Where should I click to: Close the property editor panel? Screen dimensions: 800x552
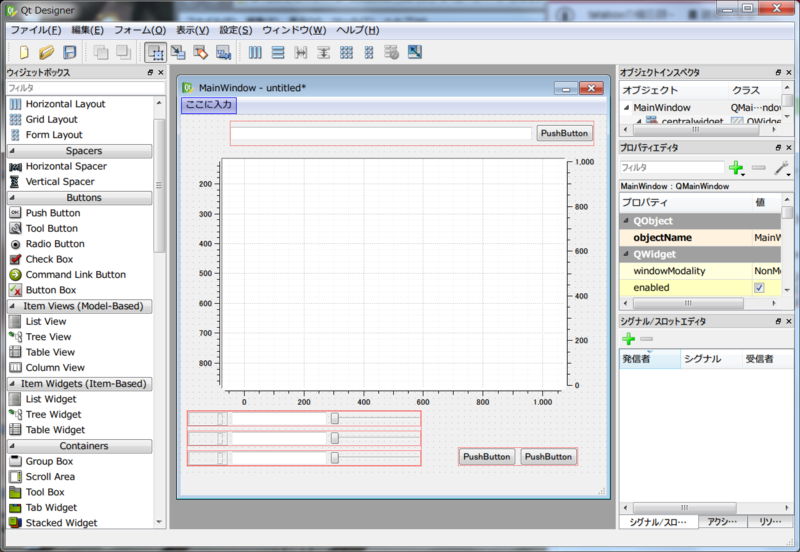tap(789, 147)
